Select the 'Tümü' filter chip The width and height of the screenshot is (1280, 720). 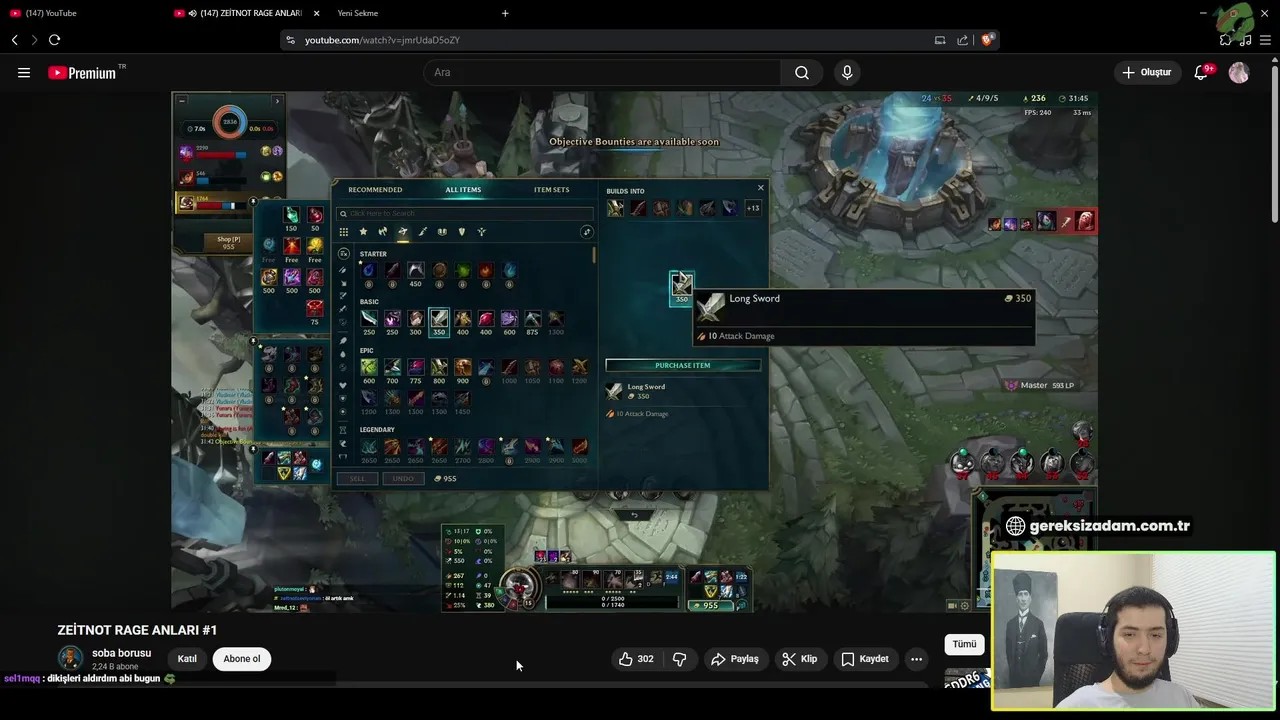tap(964, 644)
